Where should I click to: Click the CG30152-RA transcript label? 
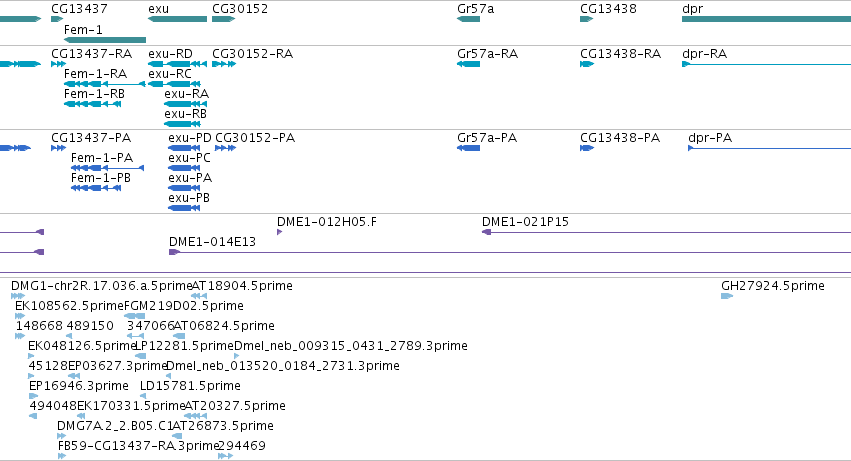click(252, 54)
